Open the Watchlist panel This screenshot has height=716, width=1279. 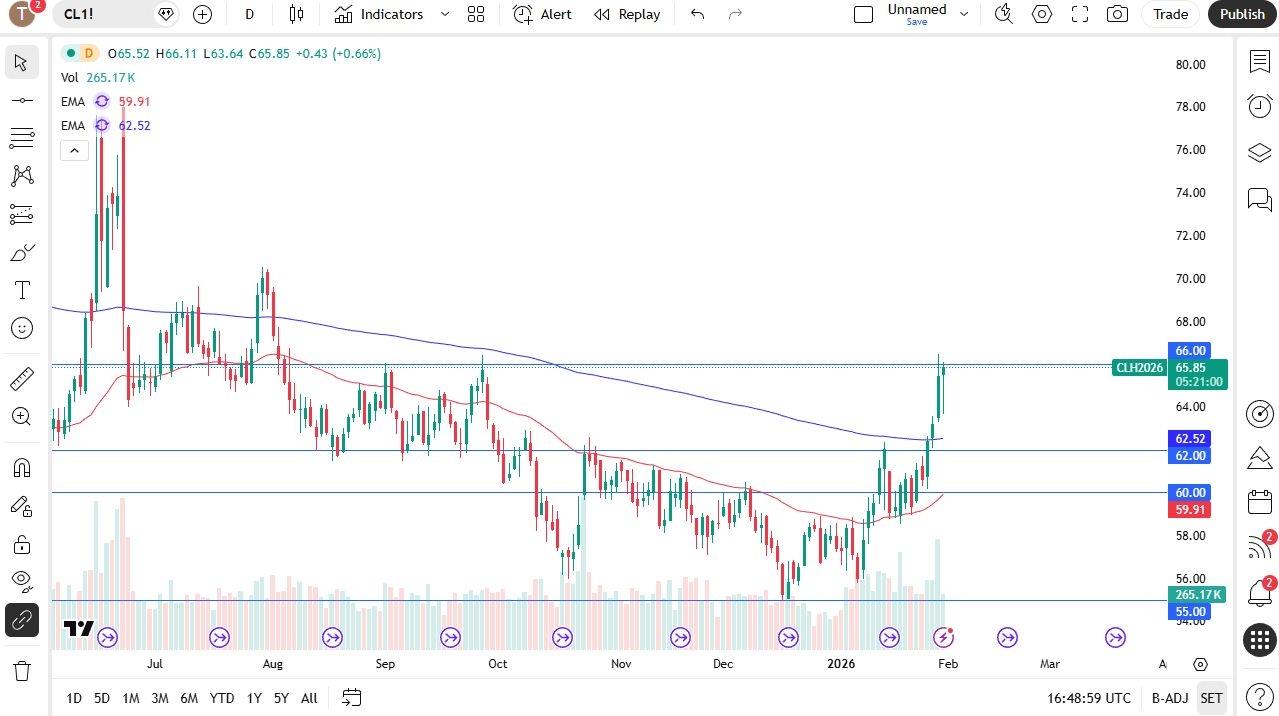1259,62
